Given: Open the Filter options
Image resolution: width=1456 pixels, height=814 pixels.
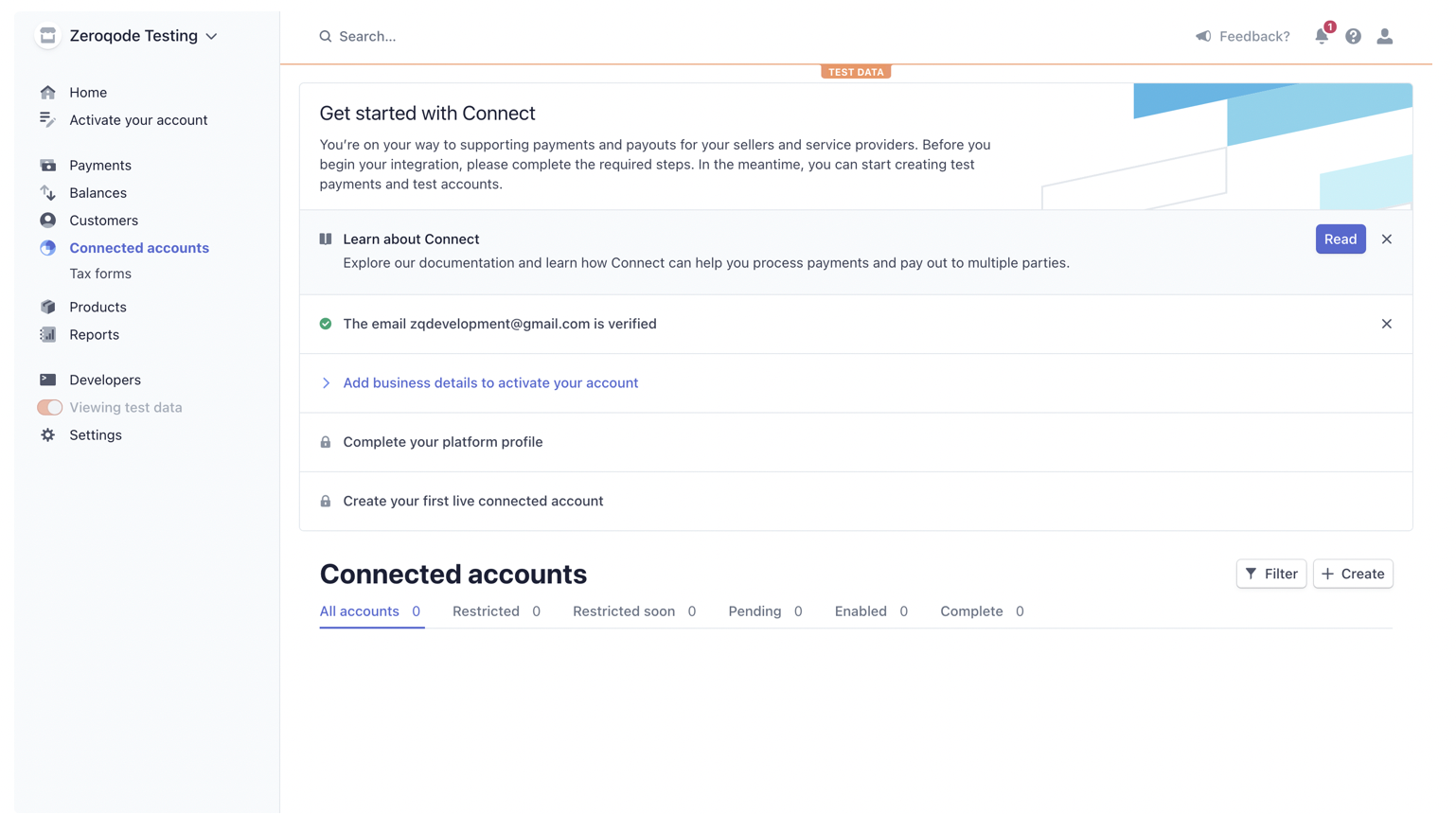Looking at the screenshot, I should point(1270,574).
